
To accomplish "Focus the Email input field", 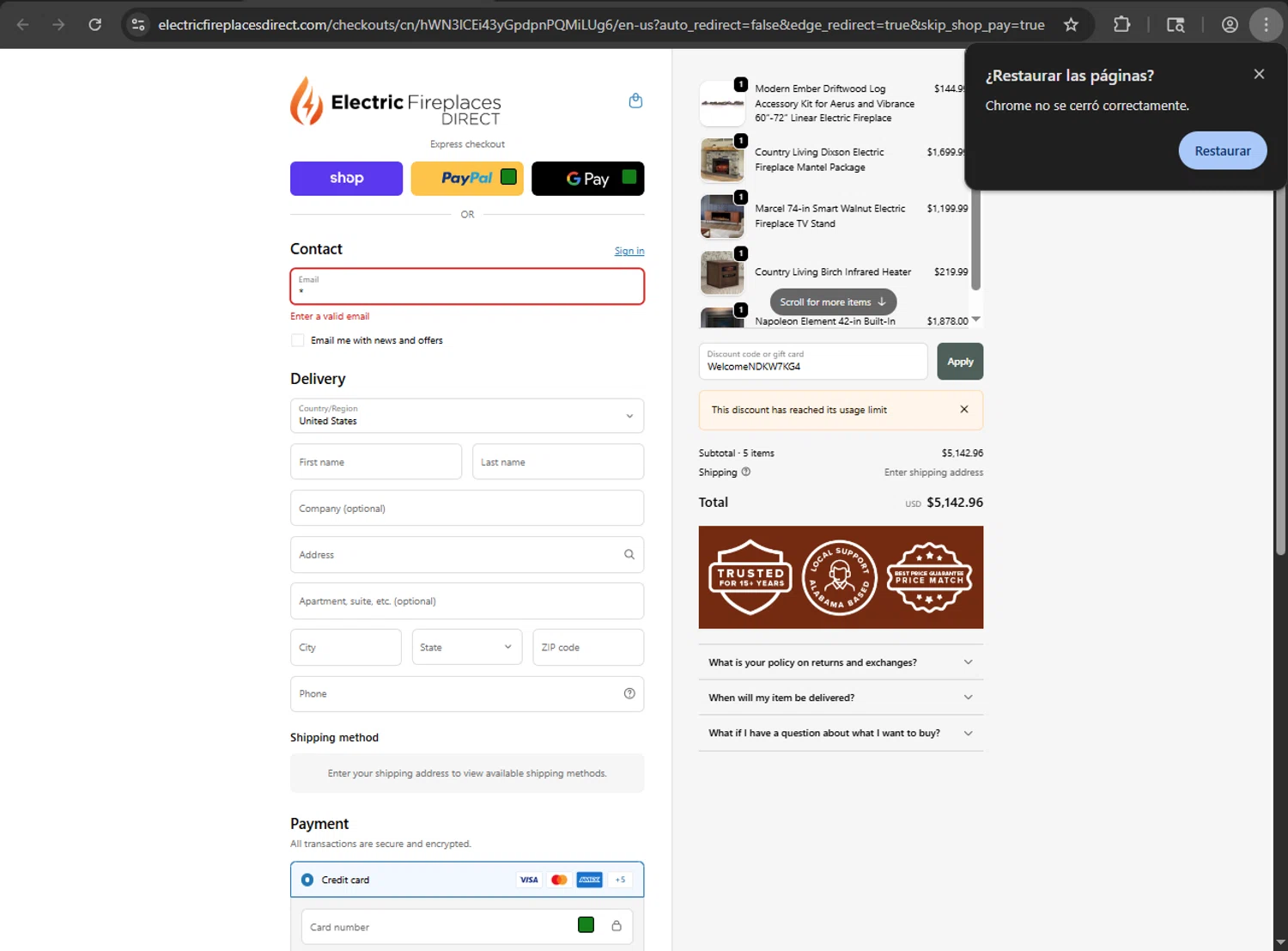I will (x=467, y=286).
